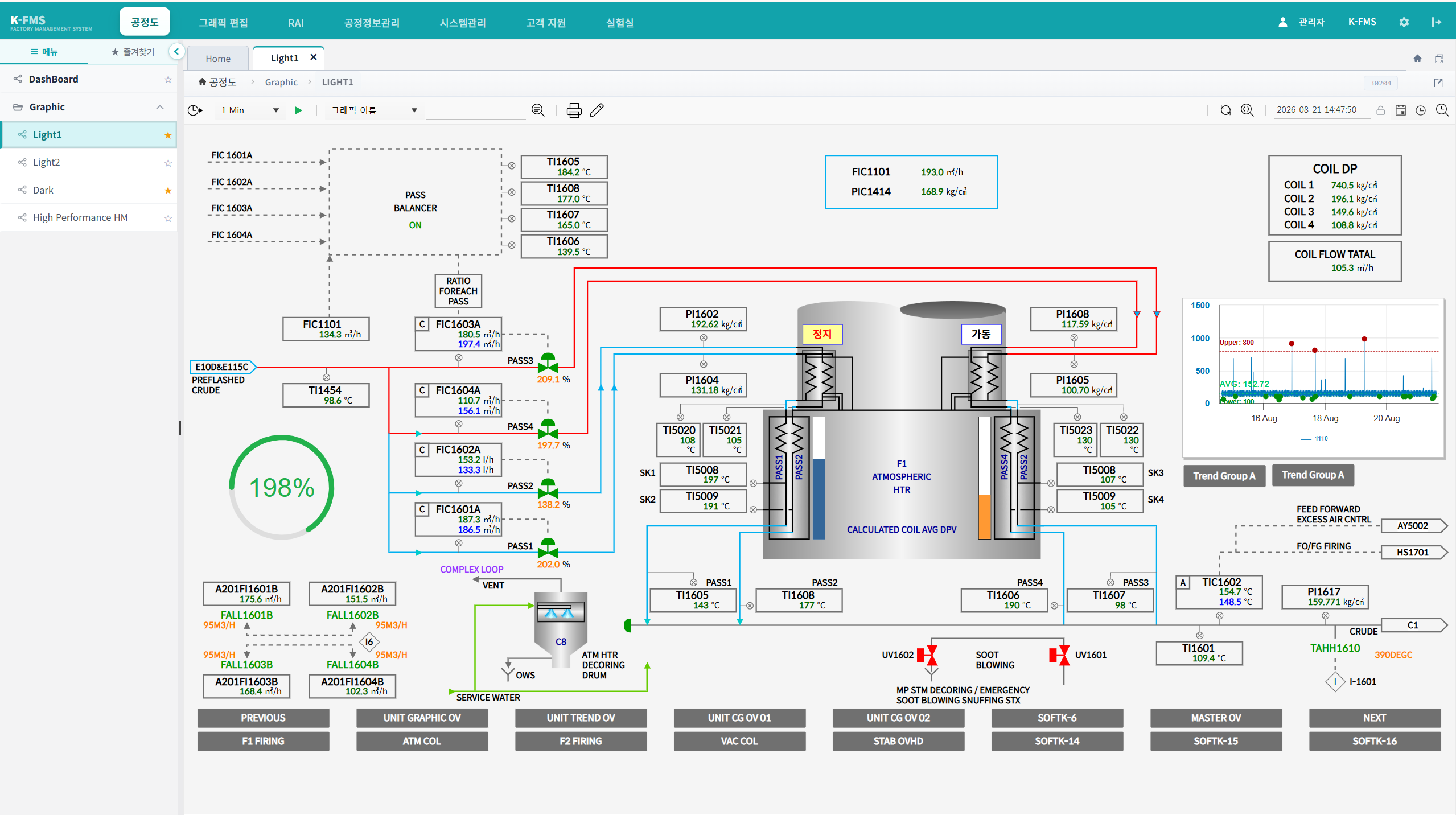Select High Performance HM in sidebar
The image size is (1456, 815).
88,218
